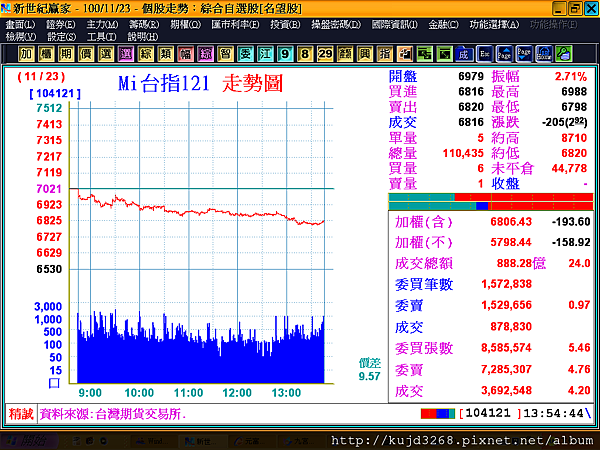Click the 額 (amount) toolbar icon
Screen dimensions: 600x450
pos(345,54)
